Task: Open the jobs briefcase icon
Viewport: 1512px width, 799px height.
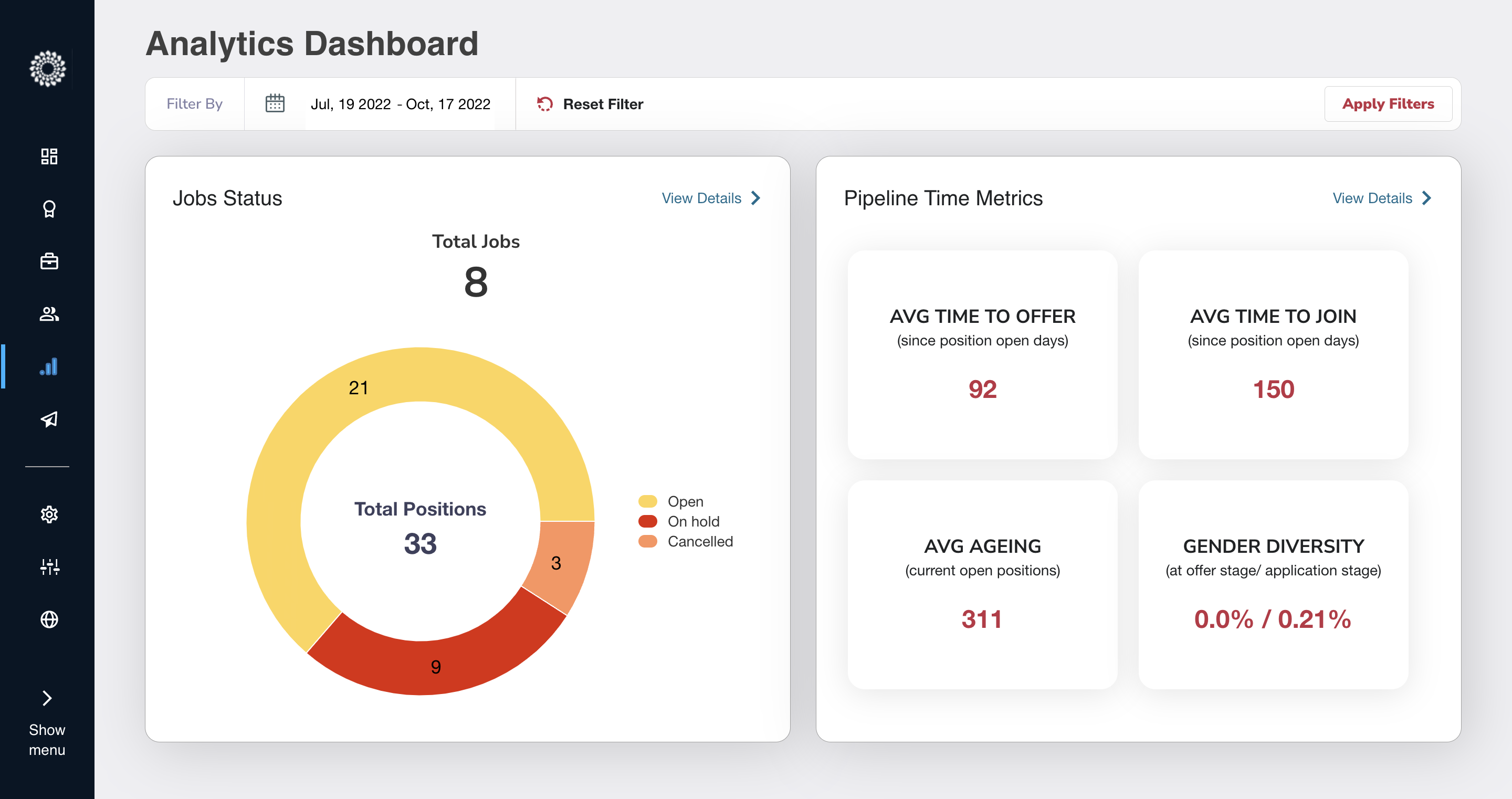Action: pos(49,261)
